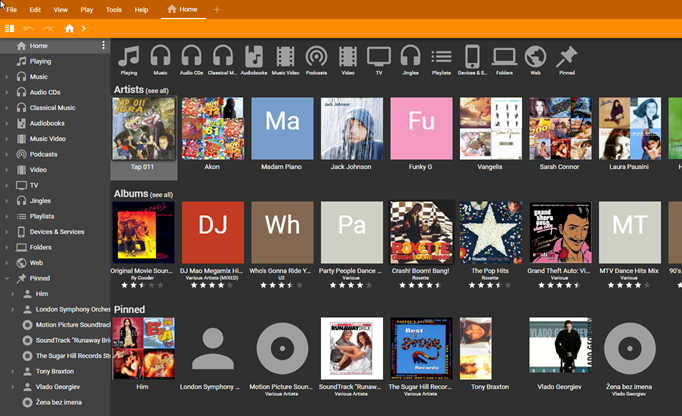Open the Podcasts icon in the top row
The width and height of the screenshot is (682, 416).
[316, 57]
